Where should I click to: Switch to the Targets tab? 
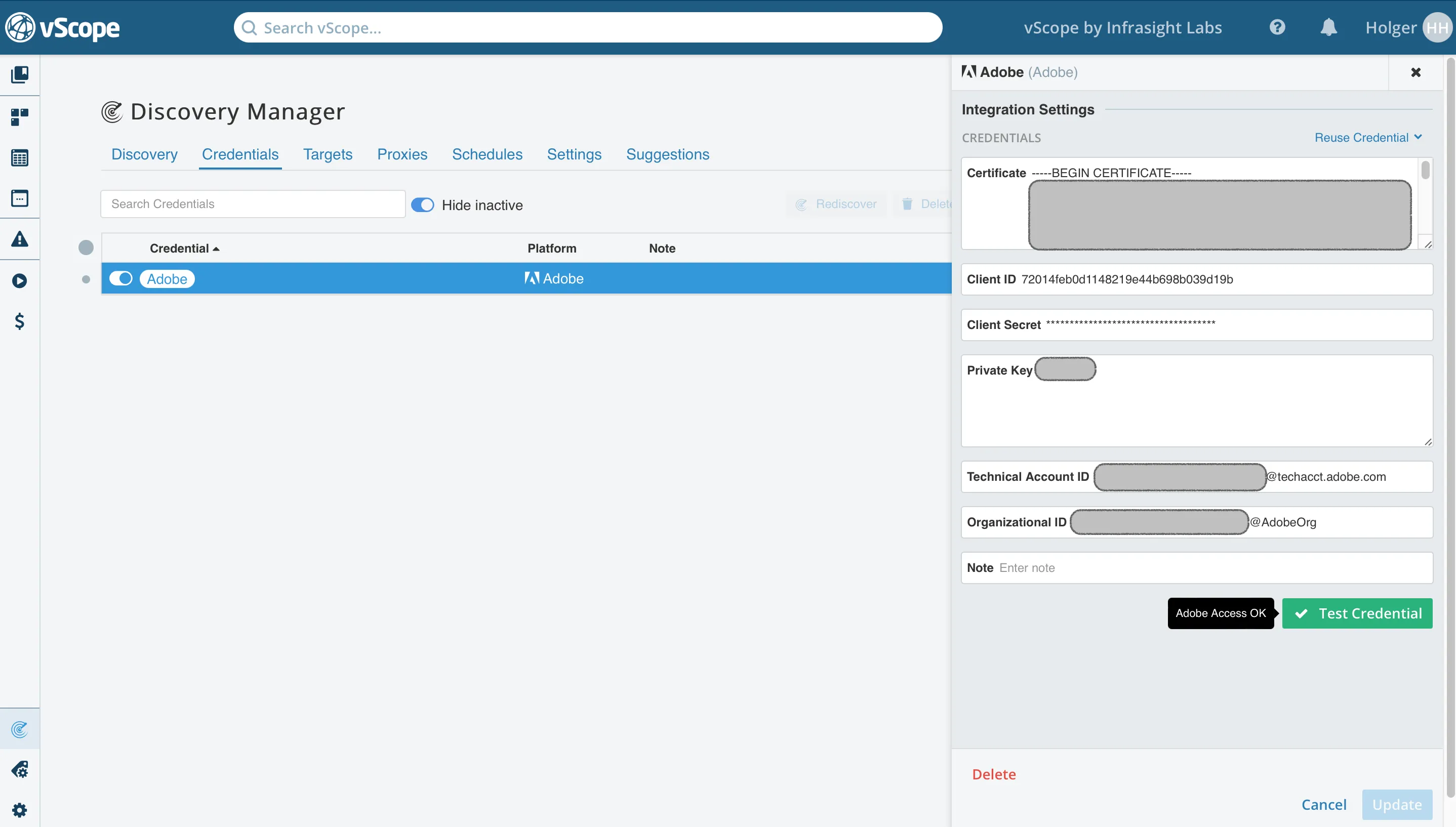coord(327,154)
